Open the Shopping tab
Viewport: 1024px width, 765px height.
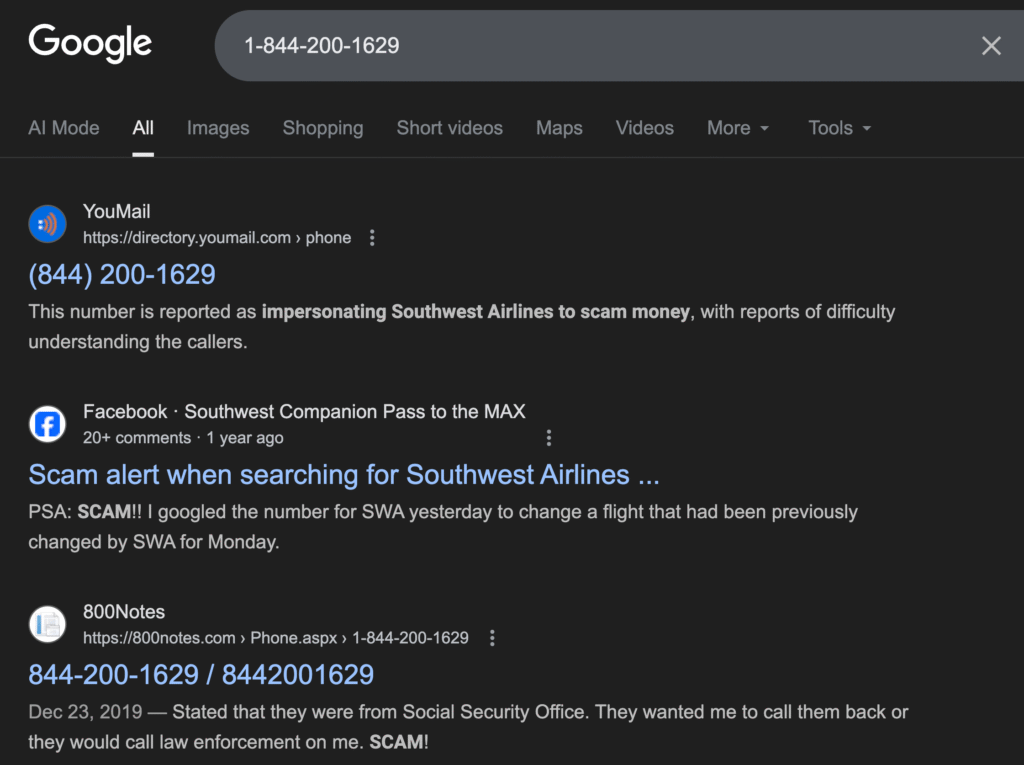tap(322, 128)
